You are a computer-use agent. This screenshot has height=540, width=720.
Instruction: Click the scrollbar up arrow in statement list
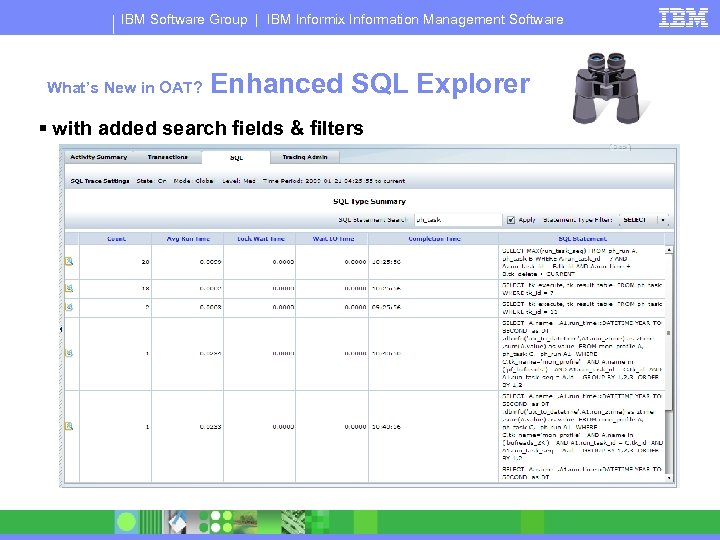pos(669,250)
